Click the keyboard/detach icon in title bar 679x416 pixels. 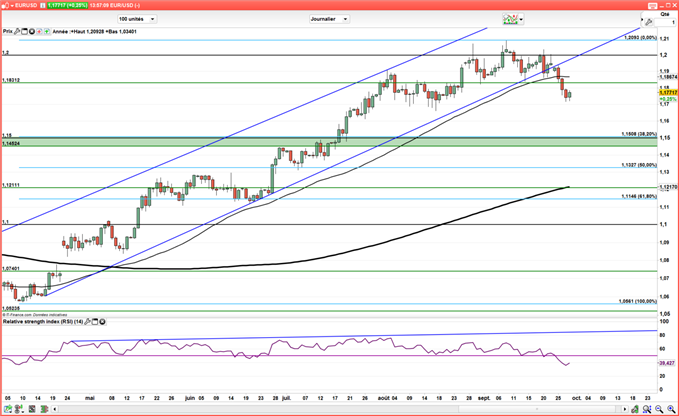(x=653, y=5)
